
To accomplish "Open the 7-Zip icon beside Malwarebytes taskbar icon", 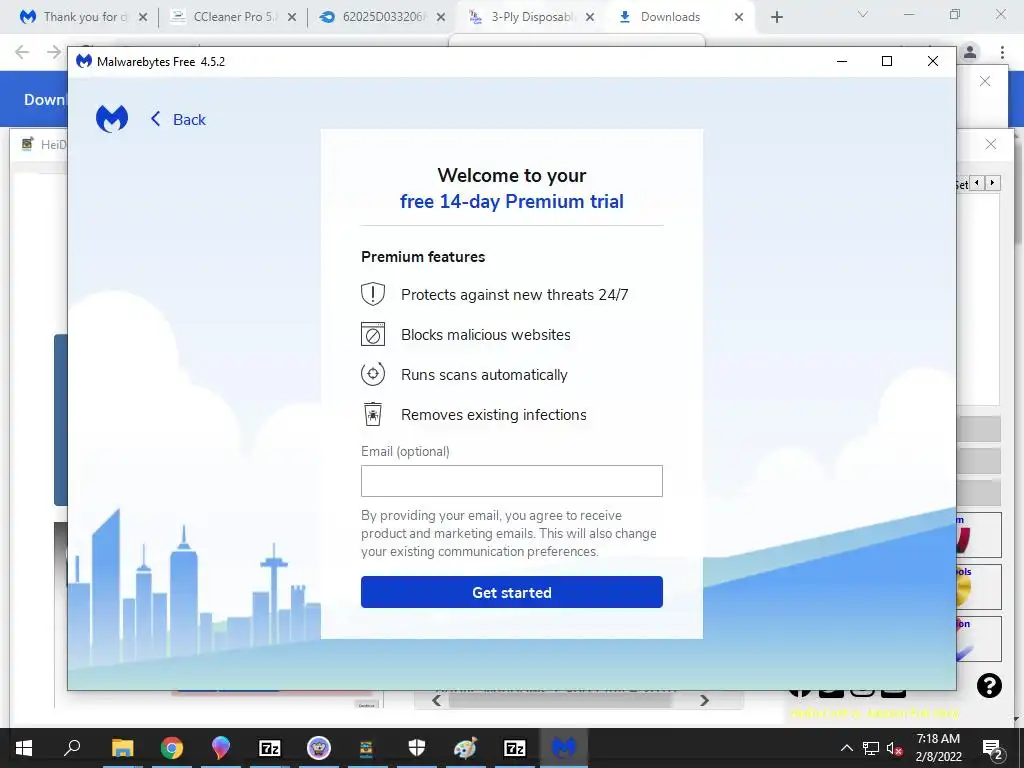I will (515, 748).
